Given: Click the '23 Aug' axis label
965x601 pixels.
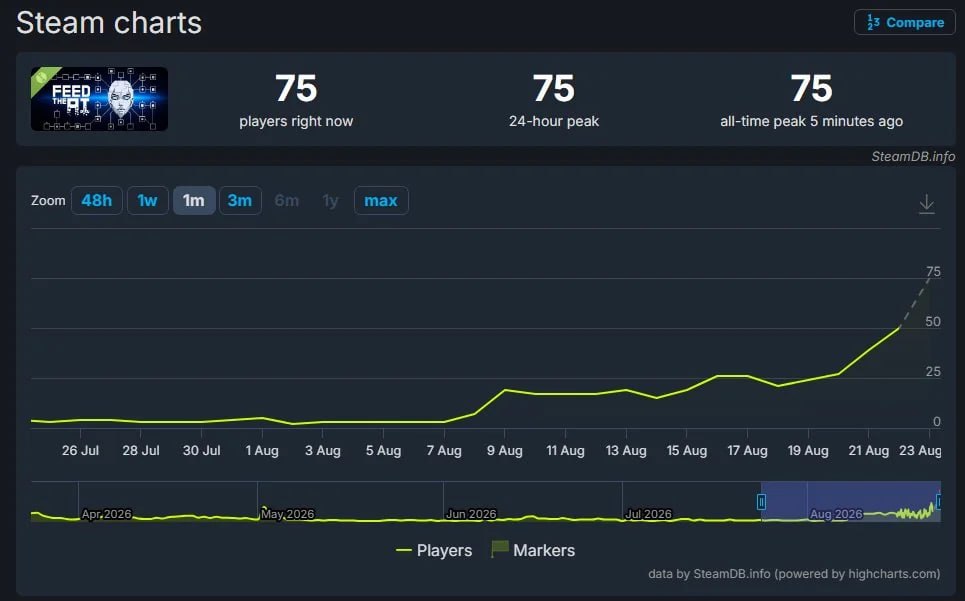Looking at the screenshot, I should pos(920,450).
